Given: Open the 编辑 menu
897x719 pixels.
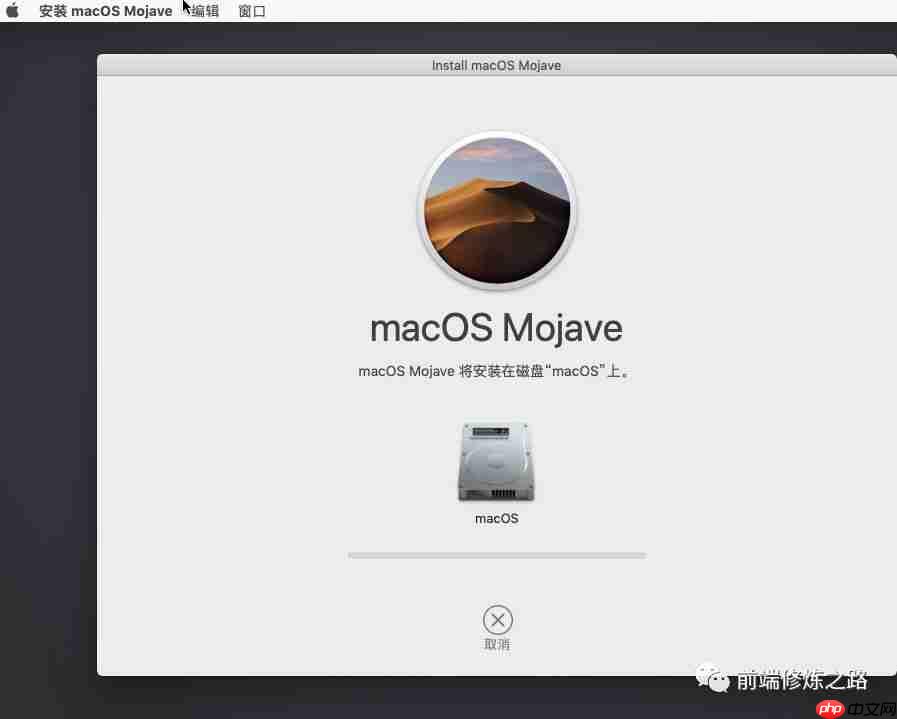Looking at the screenshot, I should (205, 11).
